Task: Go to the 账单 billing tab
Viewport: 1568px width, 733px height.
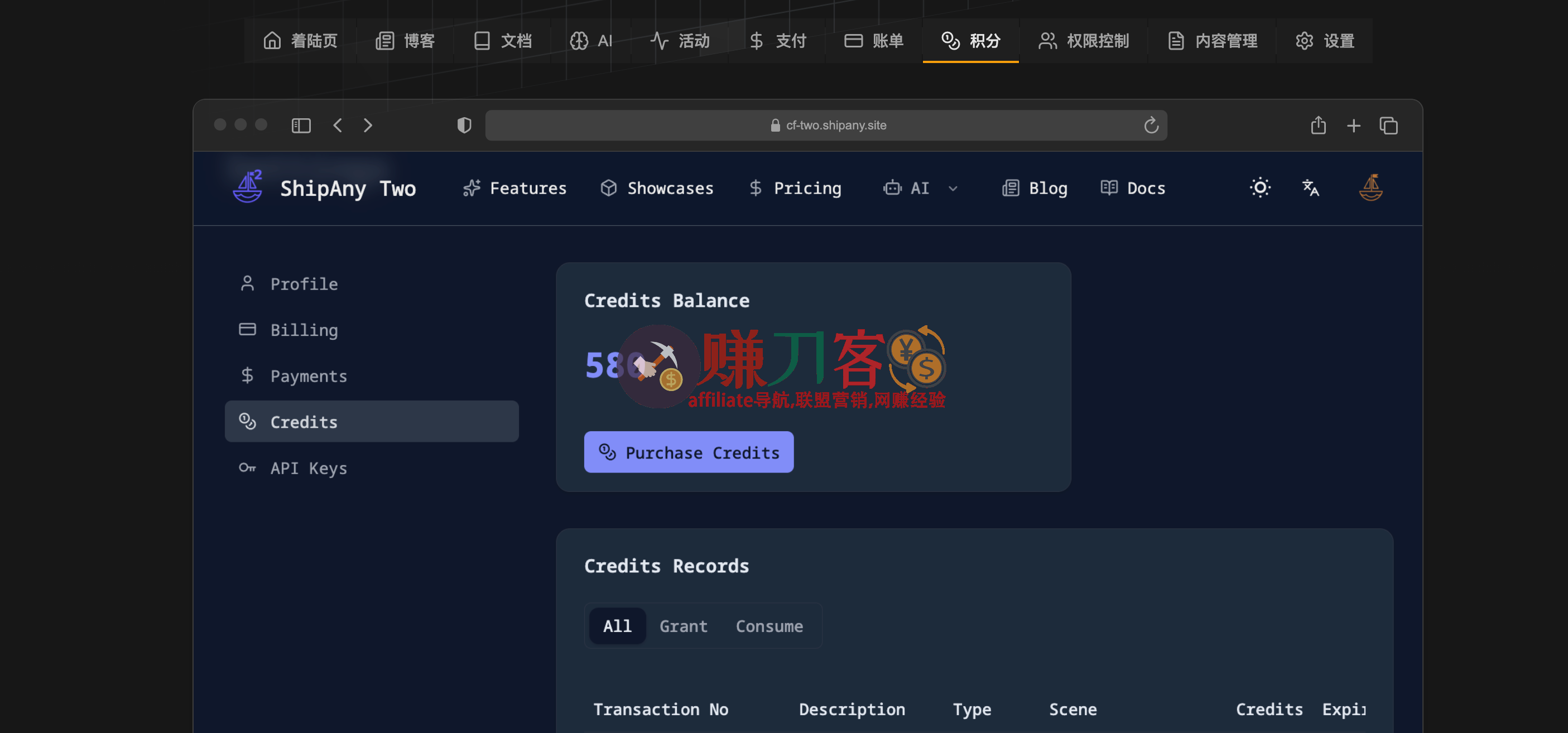Action: click(x=874, y=41)
